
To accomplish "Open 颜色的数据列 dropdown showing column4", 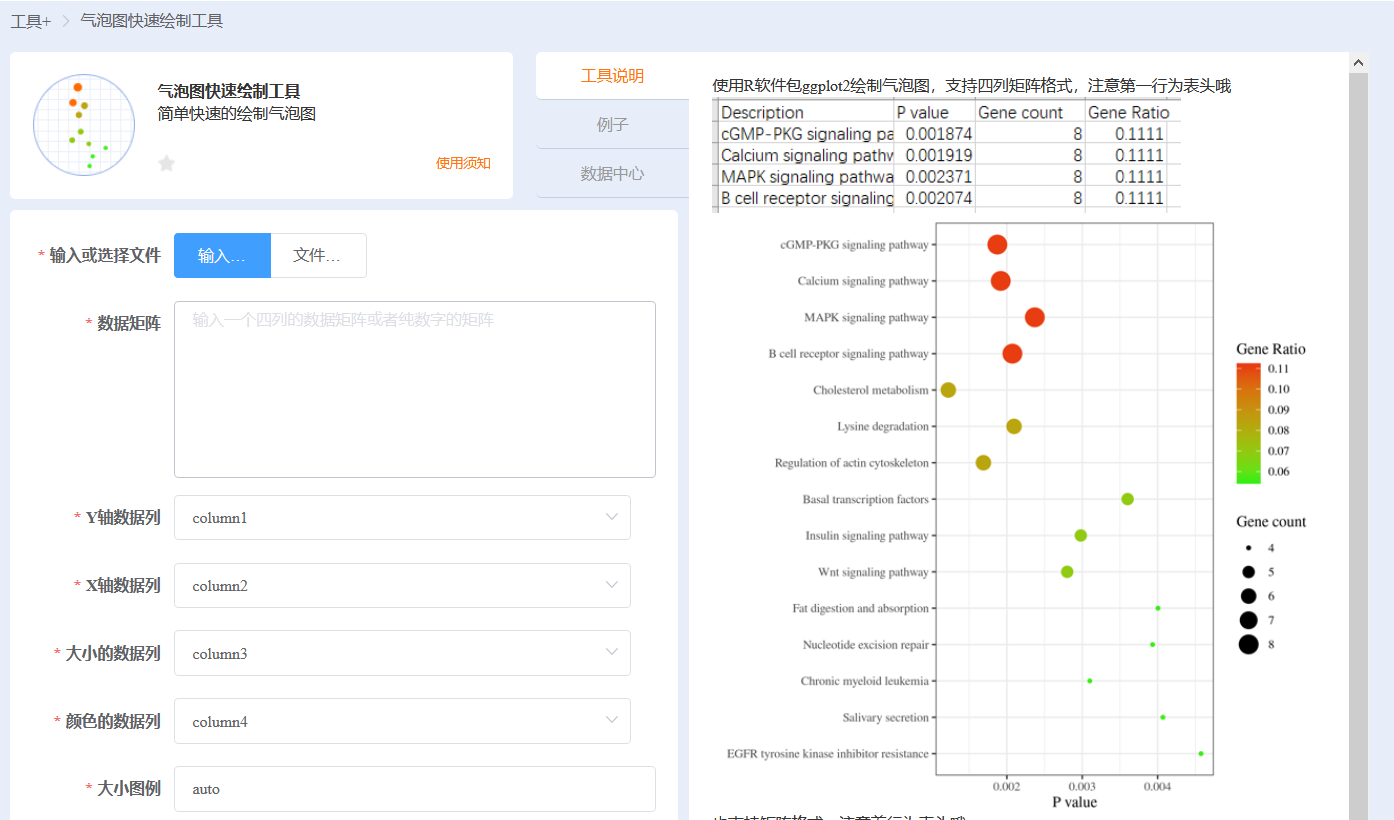I will [x=402, y=721].
